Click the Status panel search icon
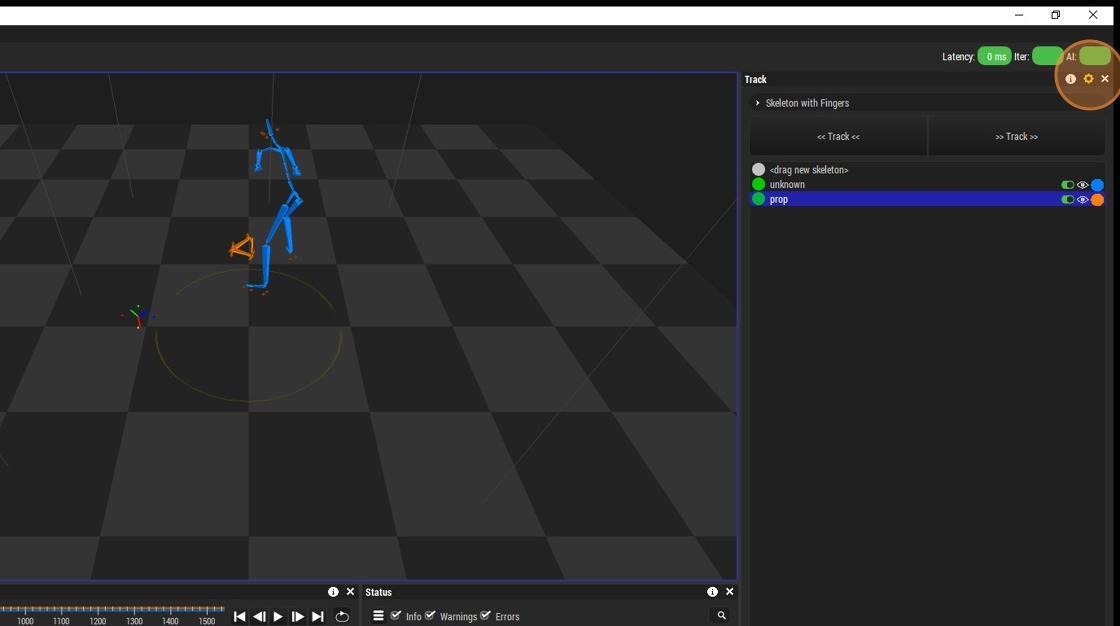Image resolution: width=1120 pixels, height=626 pixels. click(721, 615)
